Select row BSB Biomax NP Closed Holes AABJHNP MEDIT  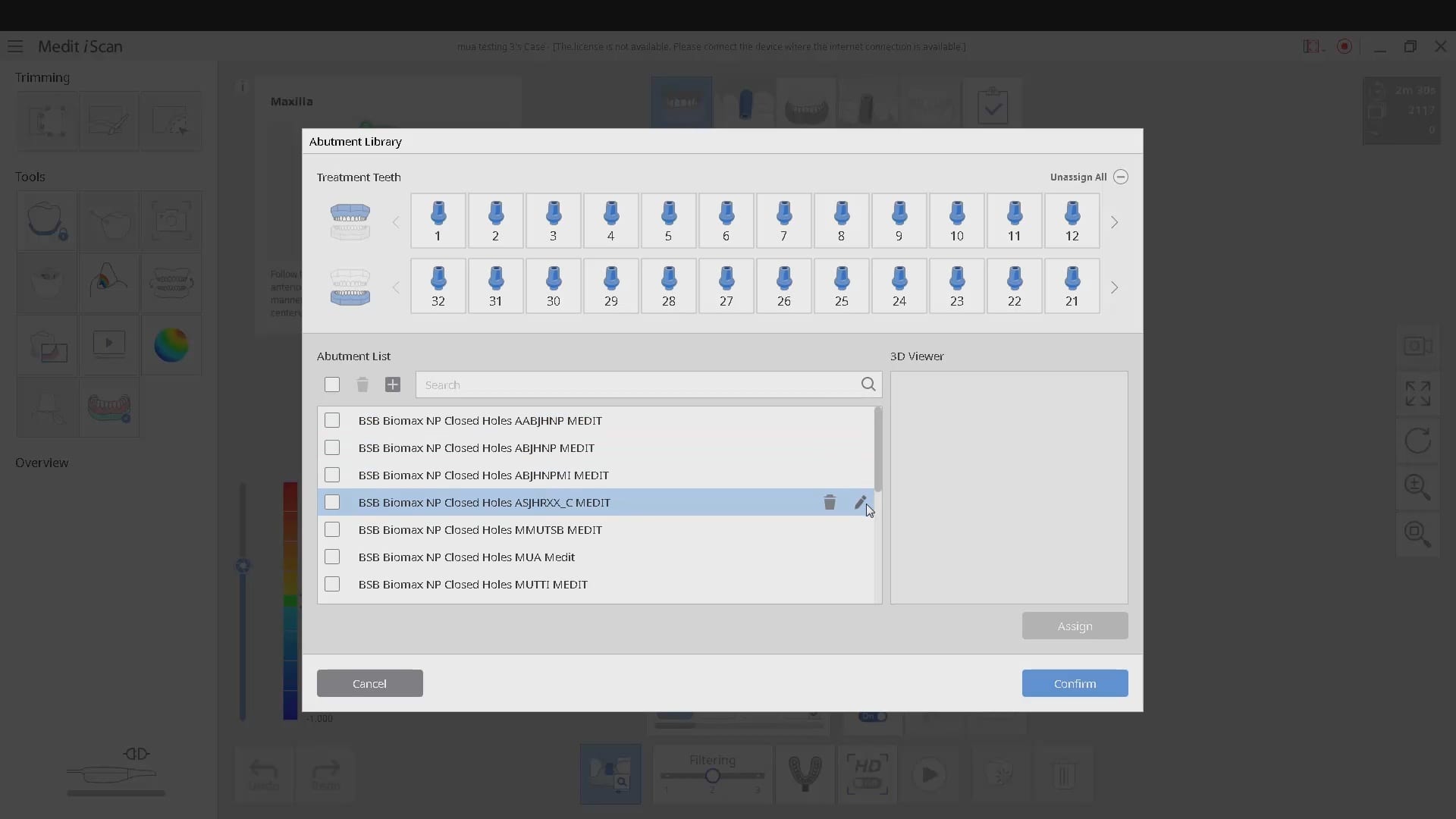click(595, 420)
